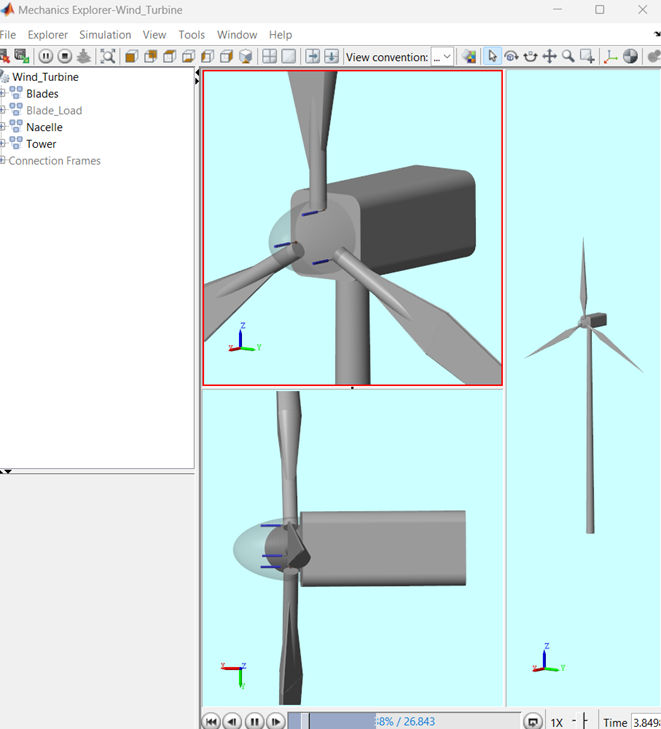Open the Help menu
This screenshot has width=661, height=729.
click(280, 35)
